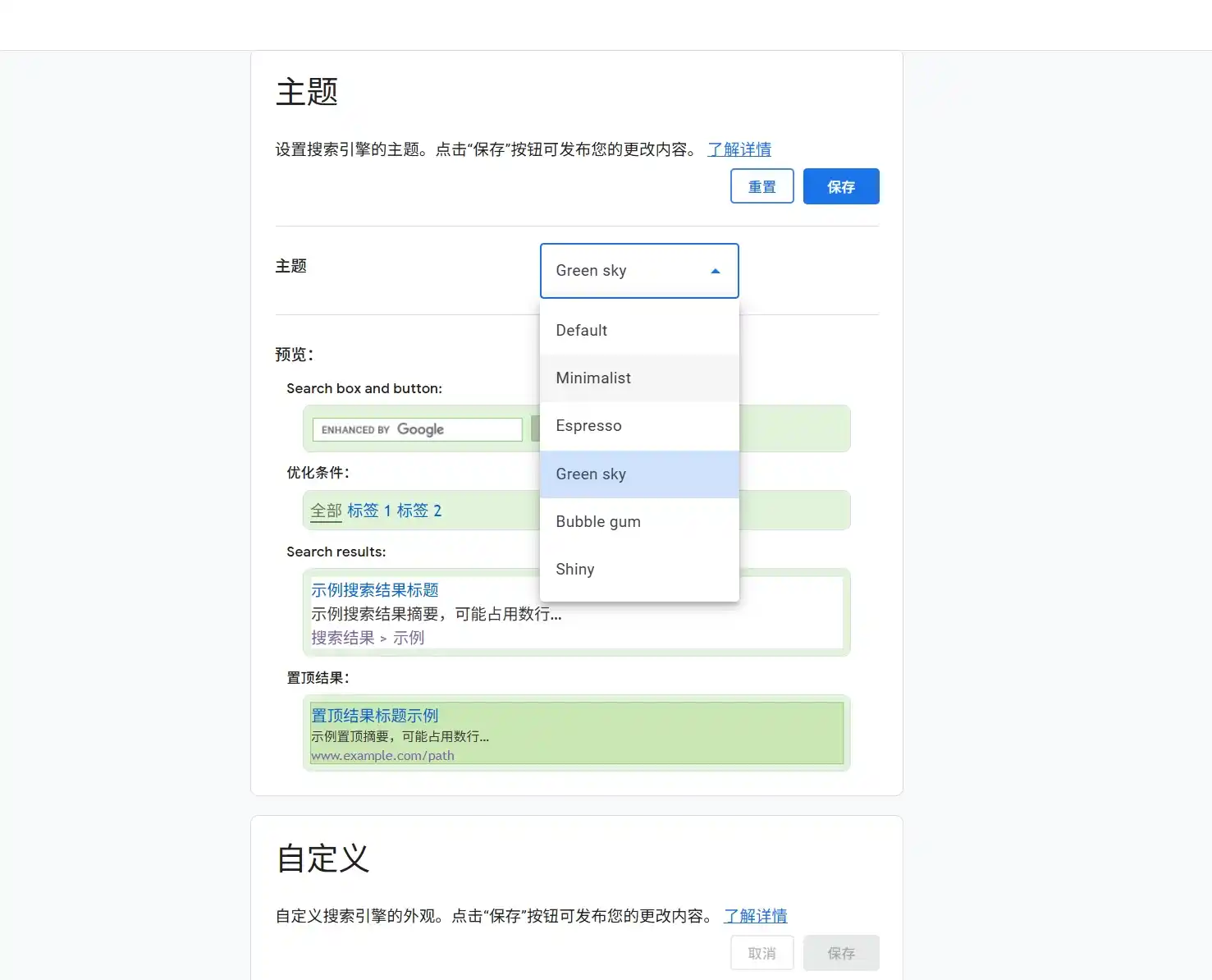This screenshot has height=980, width=1212.
Task: Click the 示例搜索结果标题 sample result link
Action: click(x=375, y=589)
